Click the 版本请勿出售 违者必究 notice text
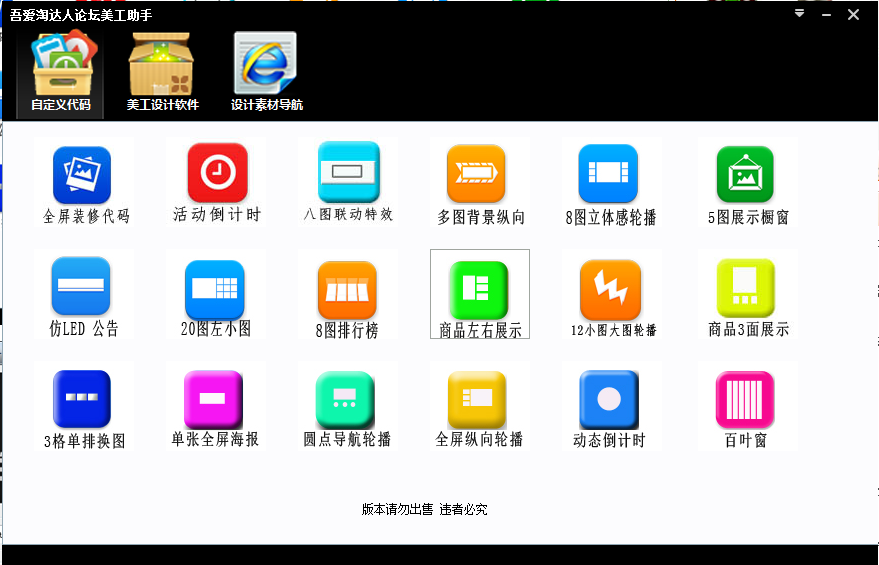This screenshot has width=879, height=565. (x=424, y=510)
